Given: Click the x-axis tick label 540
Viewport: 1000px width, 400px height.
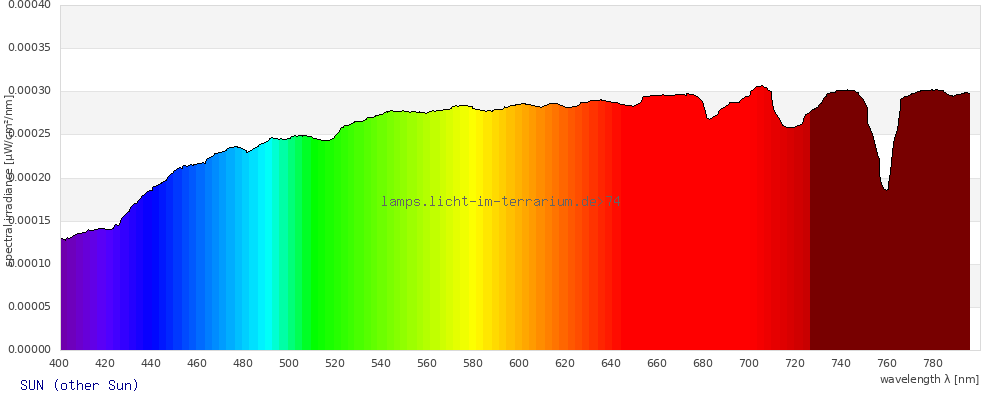Looking at the screenshot, I should 381,364.
